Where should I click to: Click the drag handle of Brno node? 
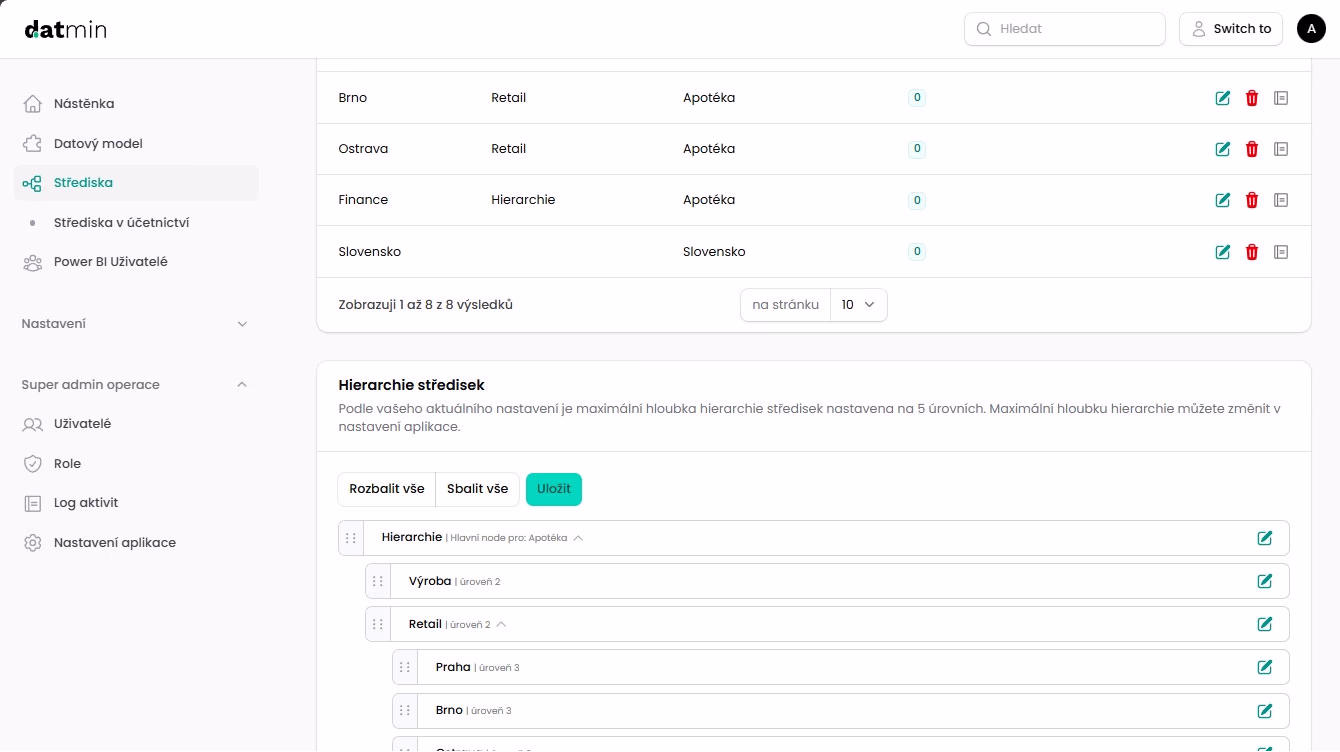(405, 710)
